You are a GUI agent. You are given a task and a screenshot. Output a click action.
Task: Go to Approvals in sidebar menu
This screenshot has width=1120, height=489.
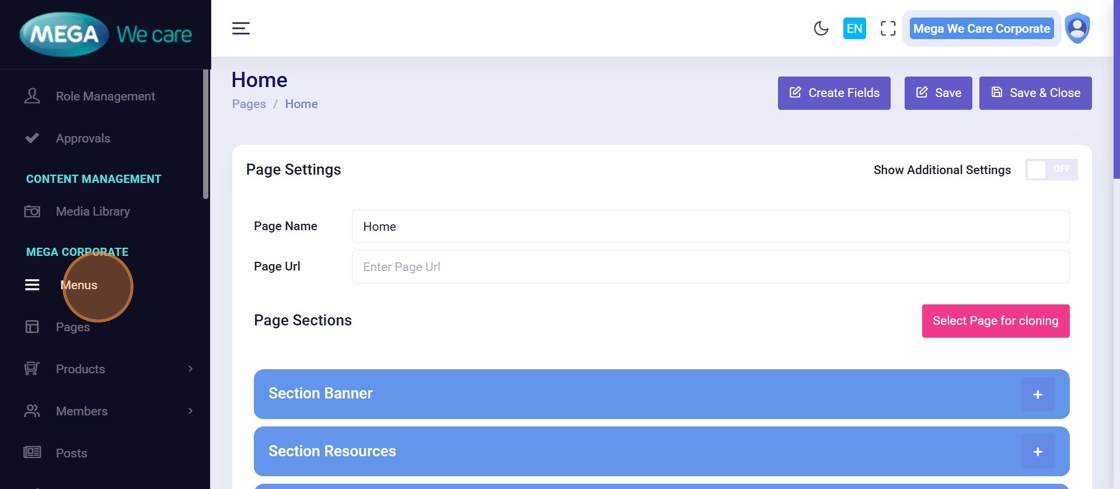83,138
